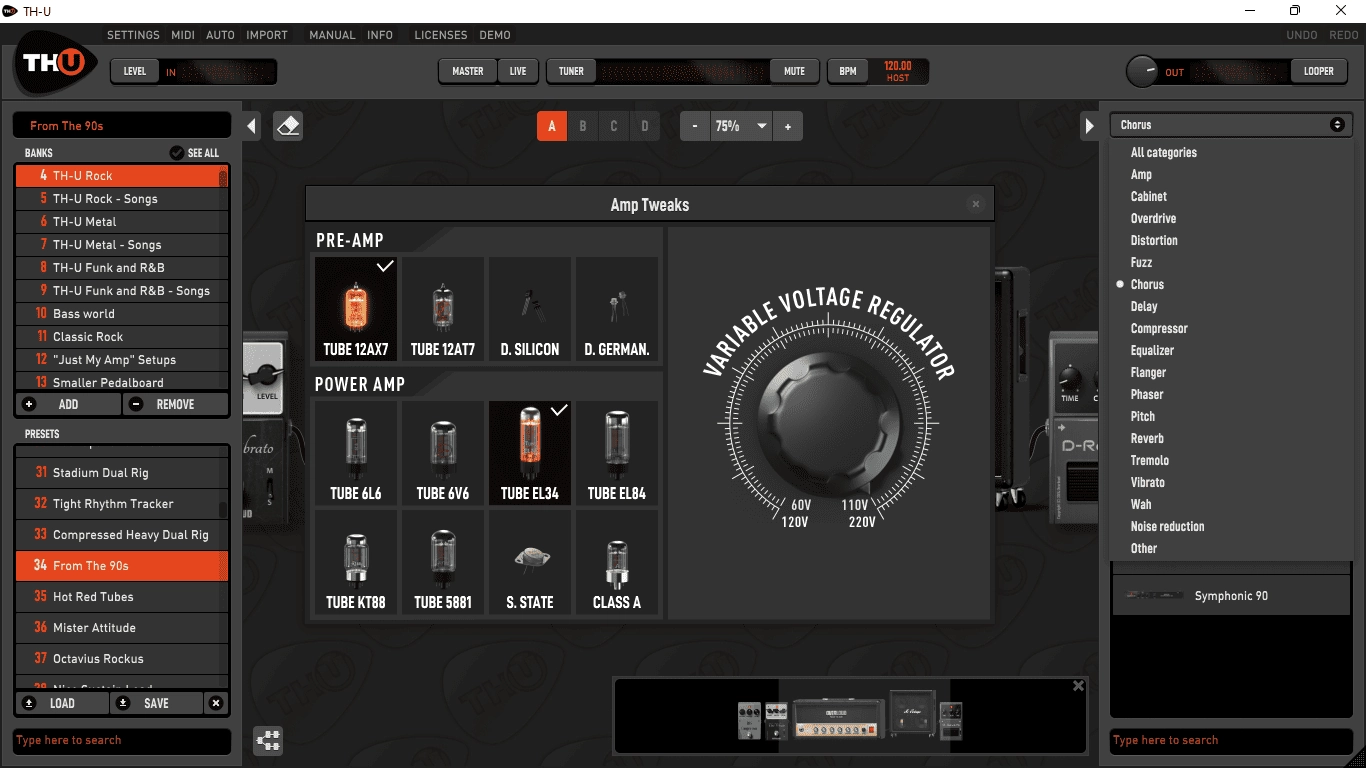Select the TUBE 6L6 power amp
Image resolution: width=1366 pixels, height=768 pixels.
356,453
